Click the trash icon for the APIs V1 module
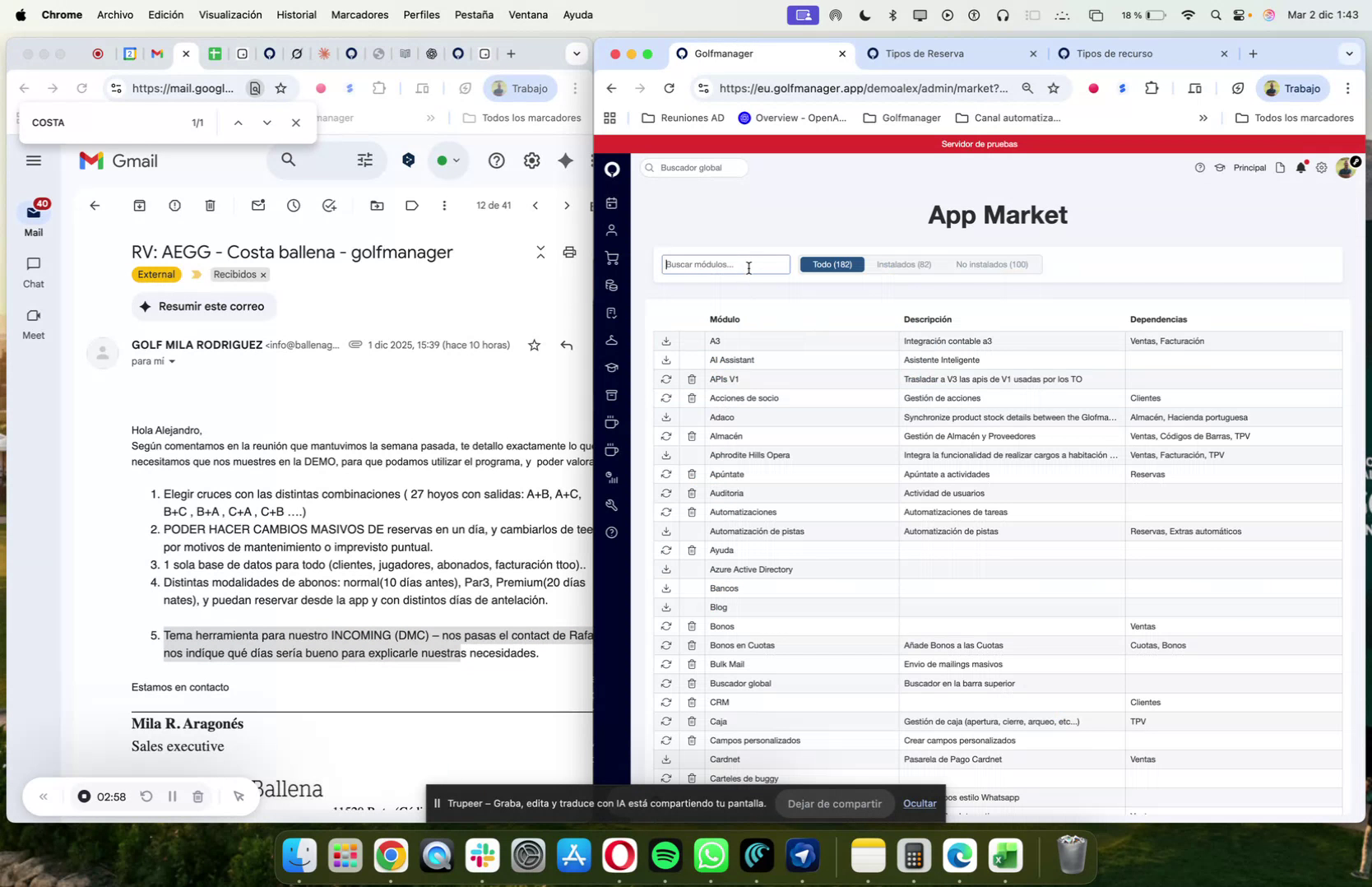The height and width of the screenshot is (887, 1372). [691, 379]
